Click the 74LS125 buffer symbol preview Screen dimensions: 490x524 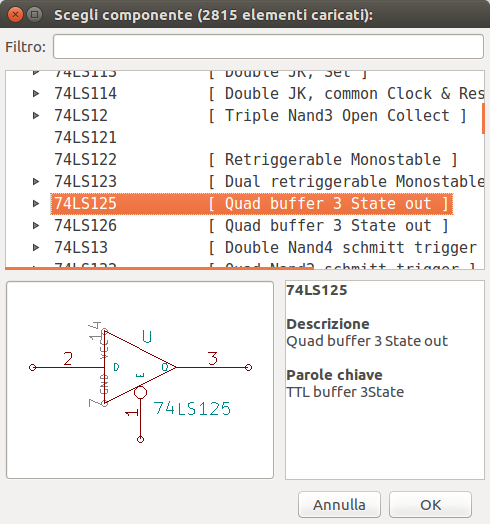click(x=140, y=380)
